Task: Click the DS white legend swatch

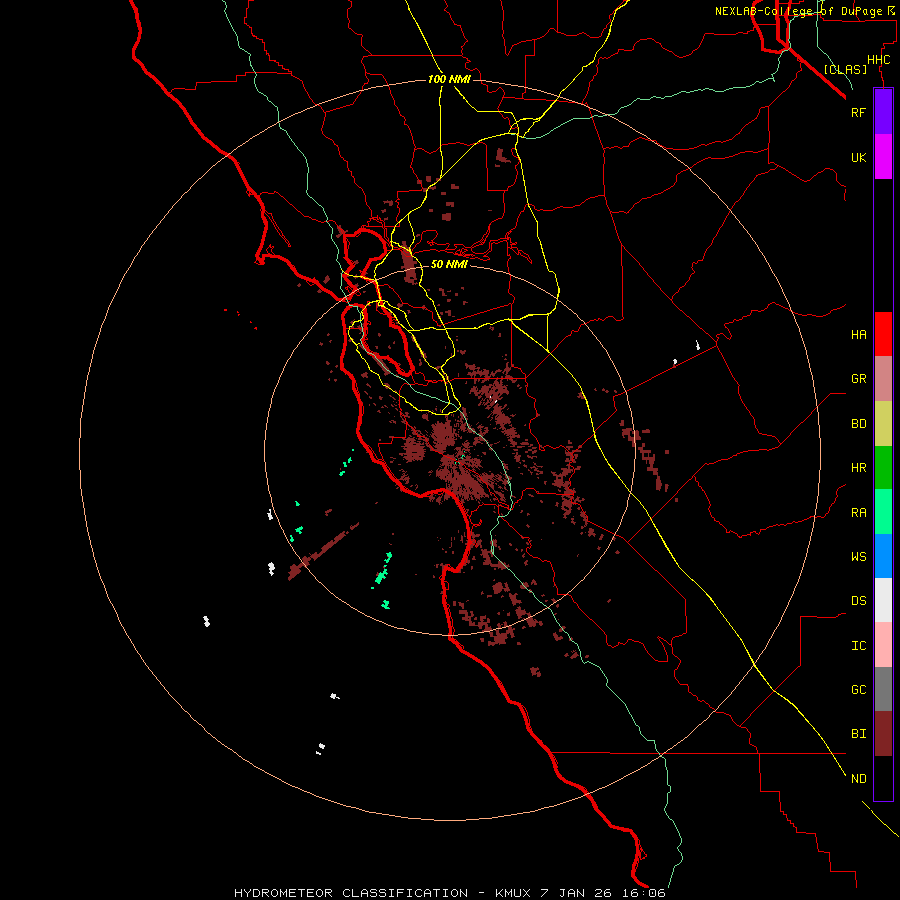Action: pyautogui.click(x=883, y=600)
